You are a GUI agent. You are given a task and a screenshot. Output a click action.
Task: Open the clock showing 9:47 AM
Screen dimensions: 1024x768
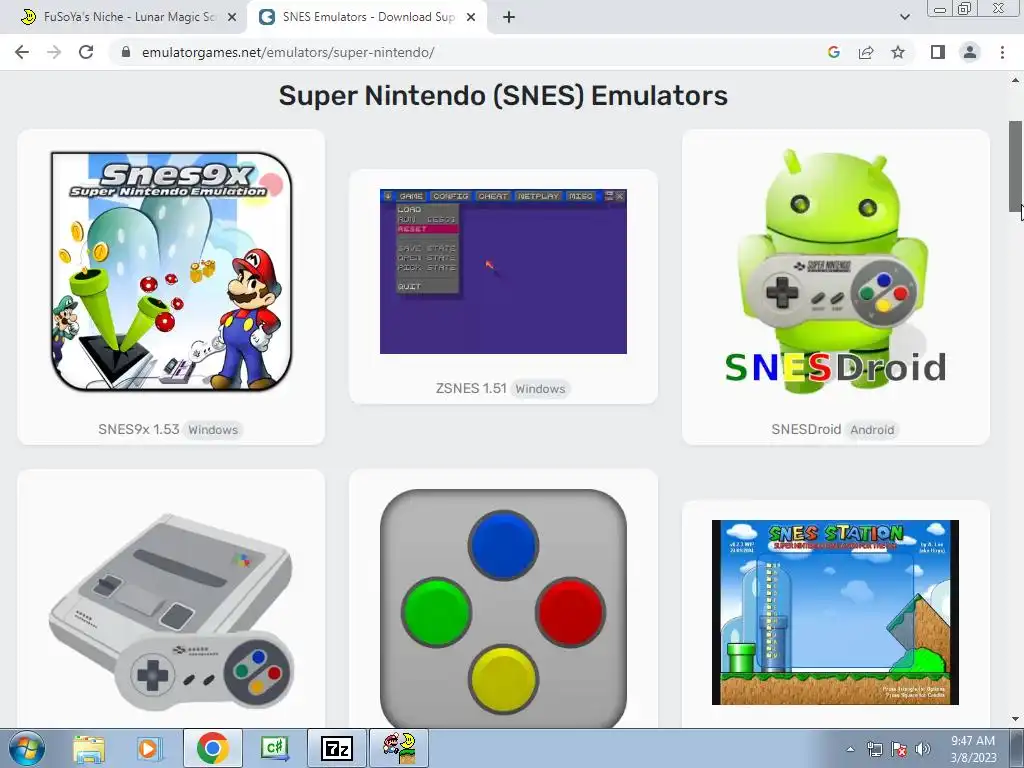(x=973, y=749)
